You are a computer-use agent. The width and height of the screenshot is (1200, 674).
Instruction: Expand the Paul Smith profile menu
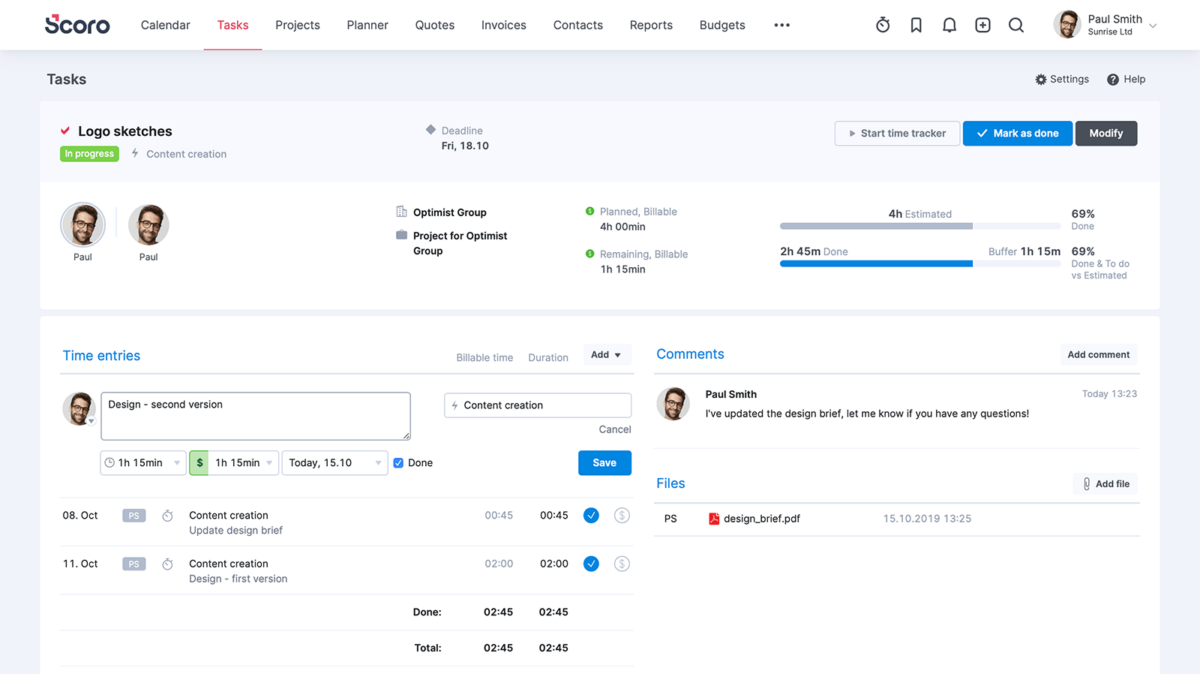click(1154, 24)
